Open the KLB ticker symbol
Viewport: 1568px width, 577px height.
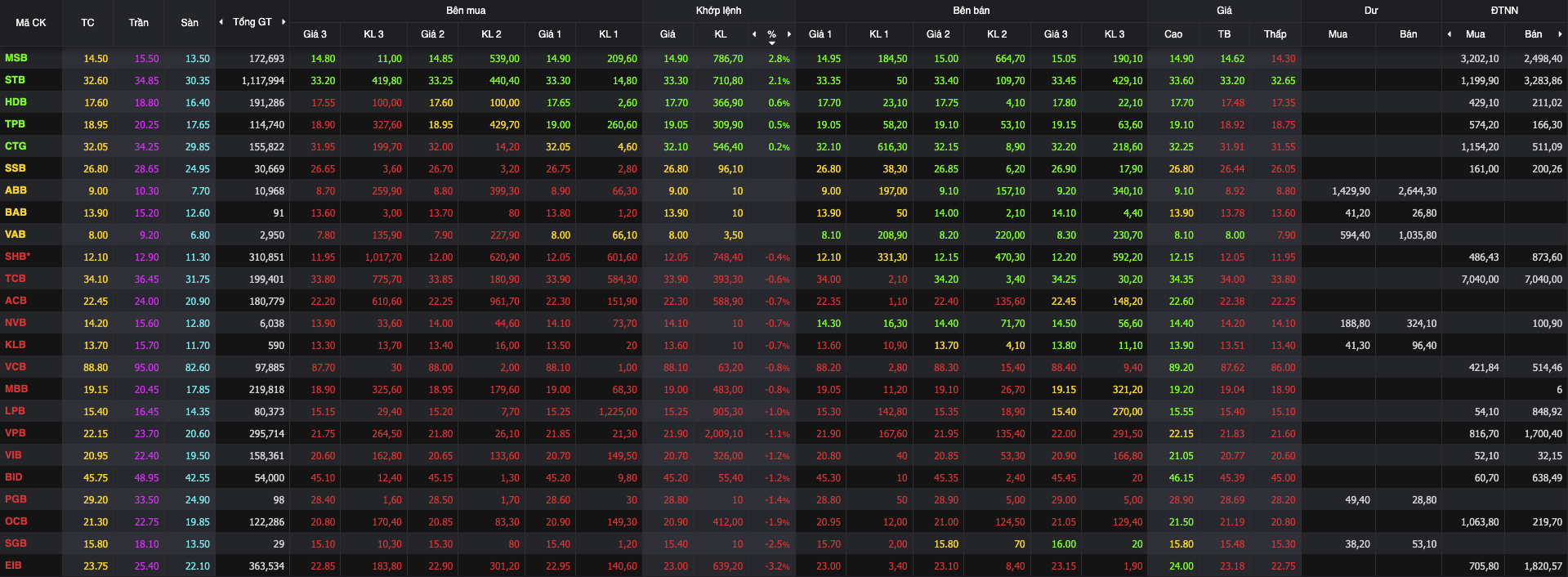click(16, 345)
